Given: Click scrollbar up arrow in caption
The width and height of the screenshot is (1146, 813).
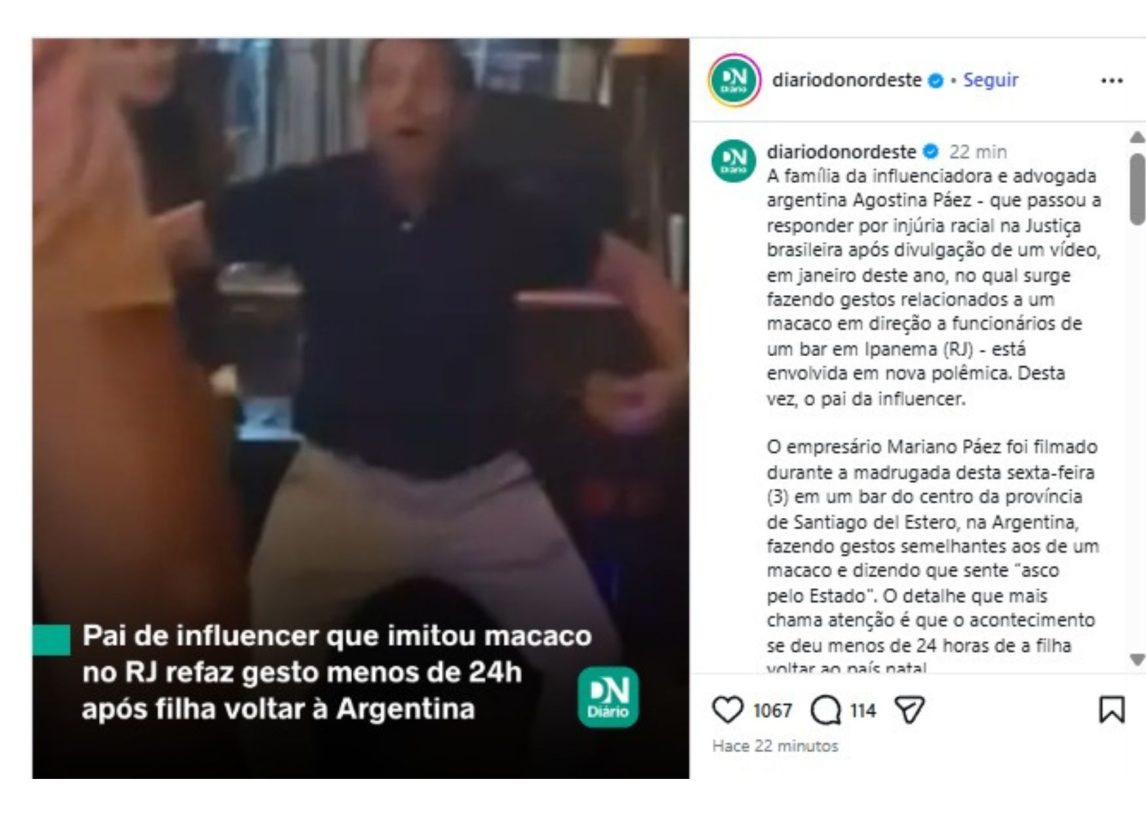Looking at the screenshot, I should (x=1136, y=137).
